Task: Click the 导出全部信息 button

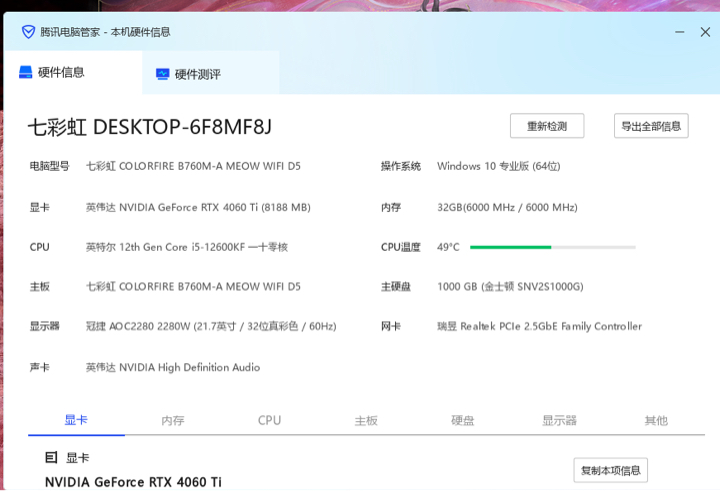Action: coord(651,126)
